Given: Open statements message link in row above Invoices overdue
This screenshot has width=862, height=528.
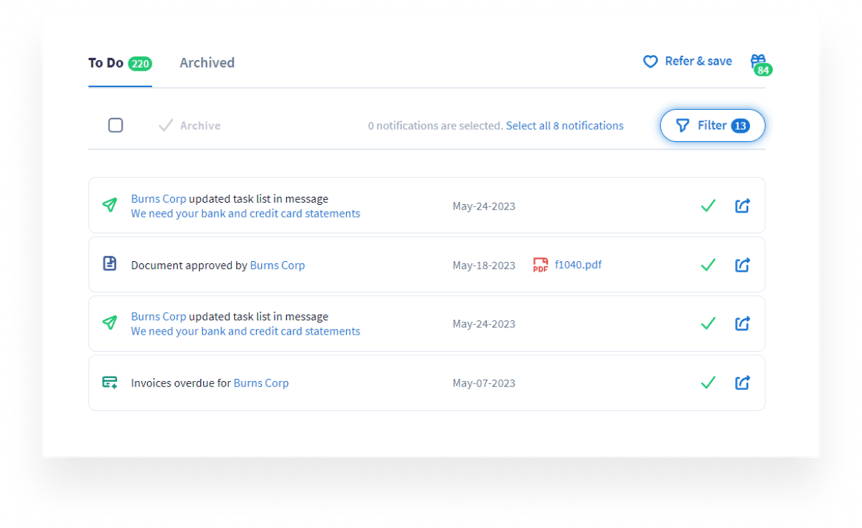Looking at the screenshot, I should click(x=245, y=331).
